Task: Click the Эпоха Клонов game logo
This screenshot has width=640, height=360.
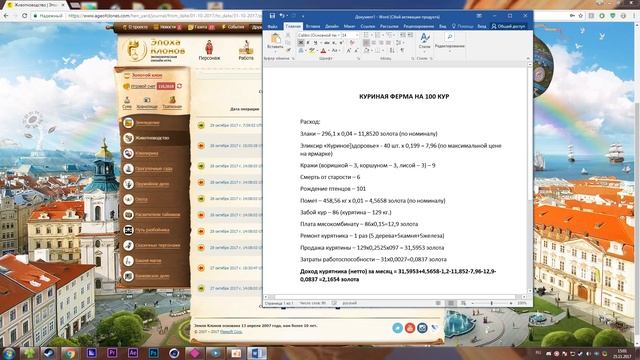Action: pyautogui.click(x=155, y=50)
